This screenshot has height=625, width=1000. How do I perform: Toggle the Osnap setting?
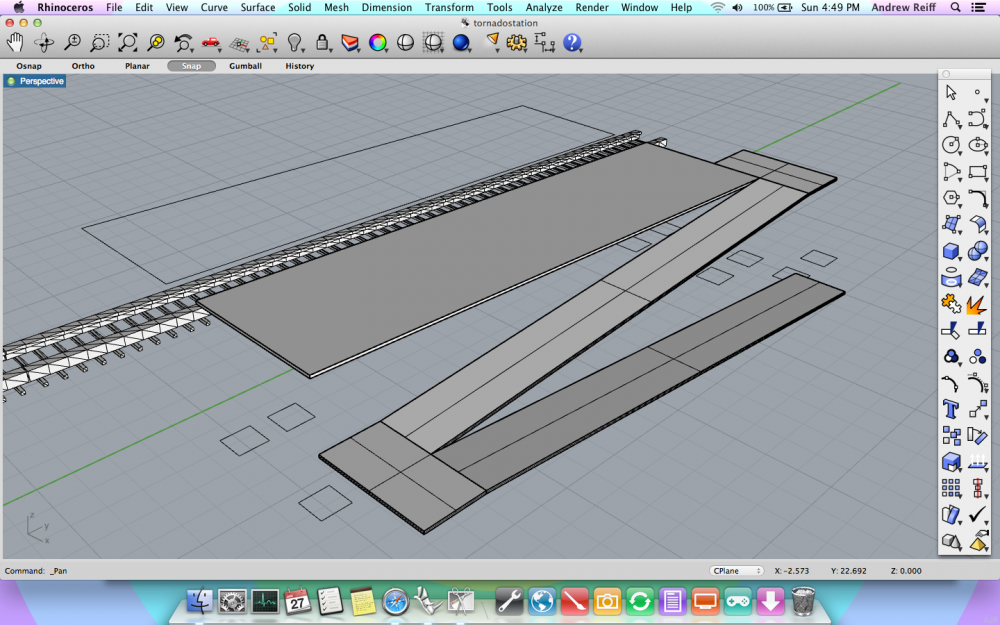pos(29,66)
